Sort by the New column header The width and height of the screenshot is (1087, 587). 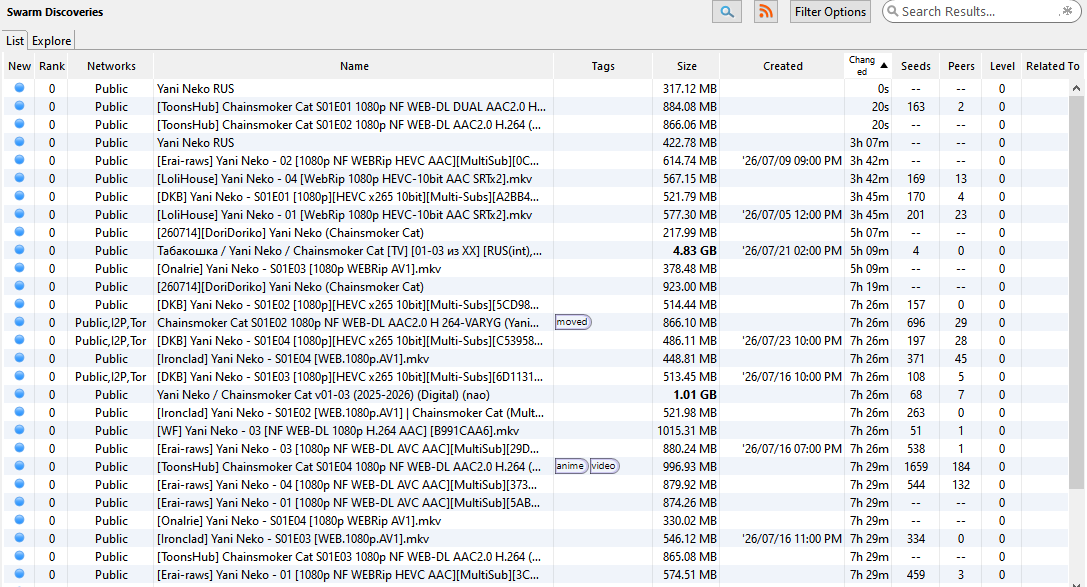click(x=19, y=66)
